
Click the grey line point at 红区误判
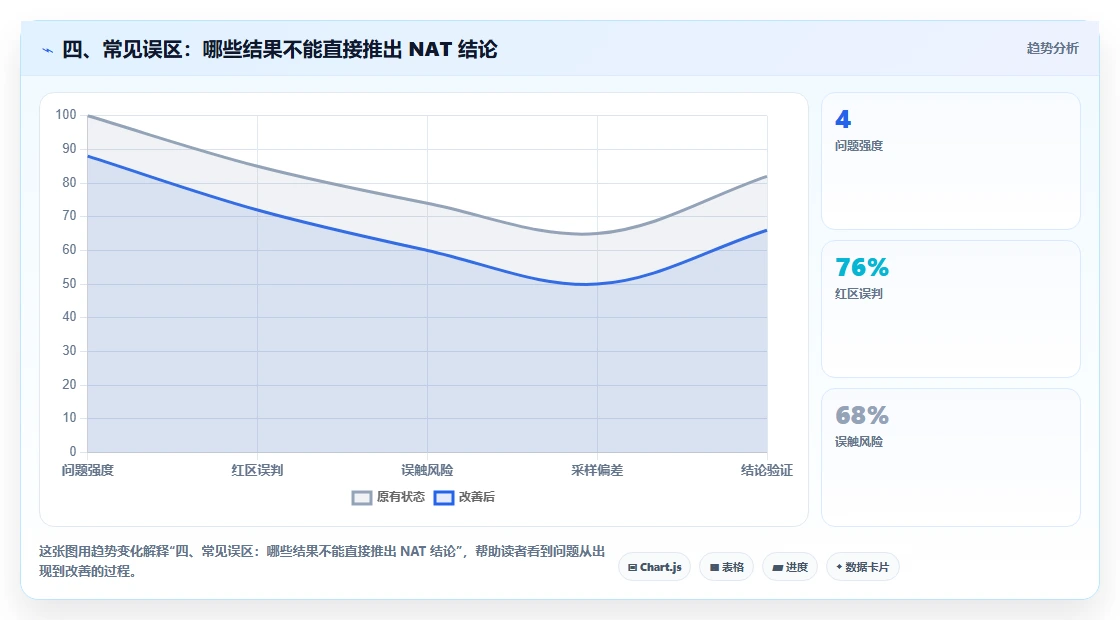click(257, 166)
